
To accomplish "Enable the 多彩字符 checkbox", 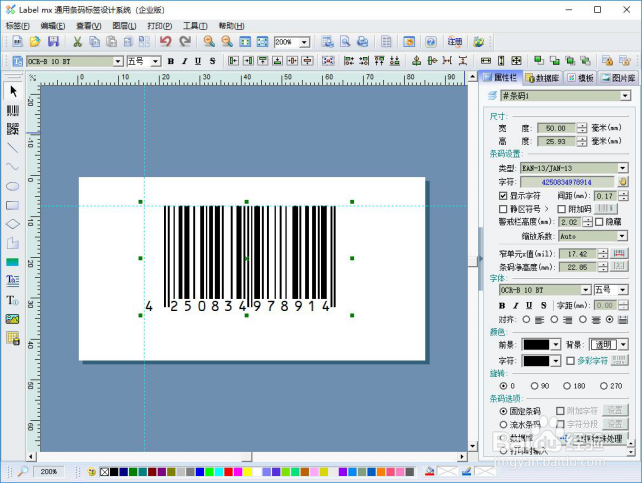I will point(570,361).
